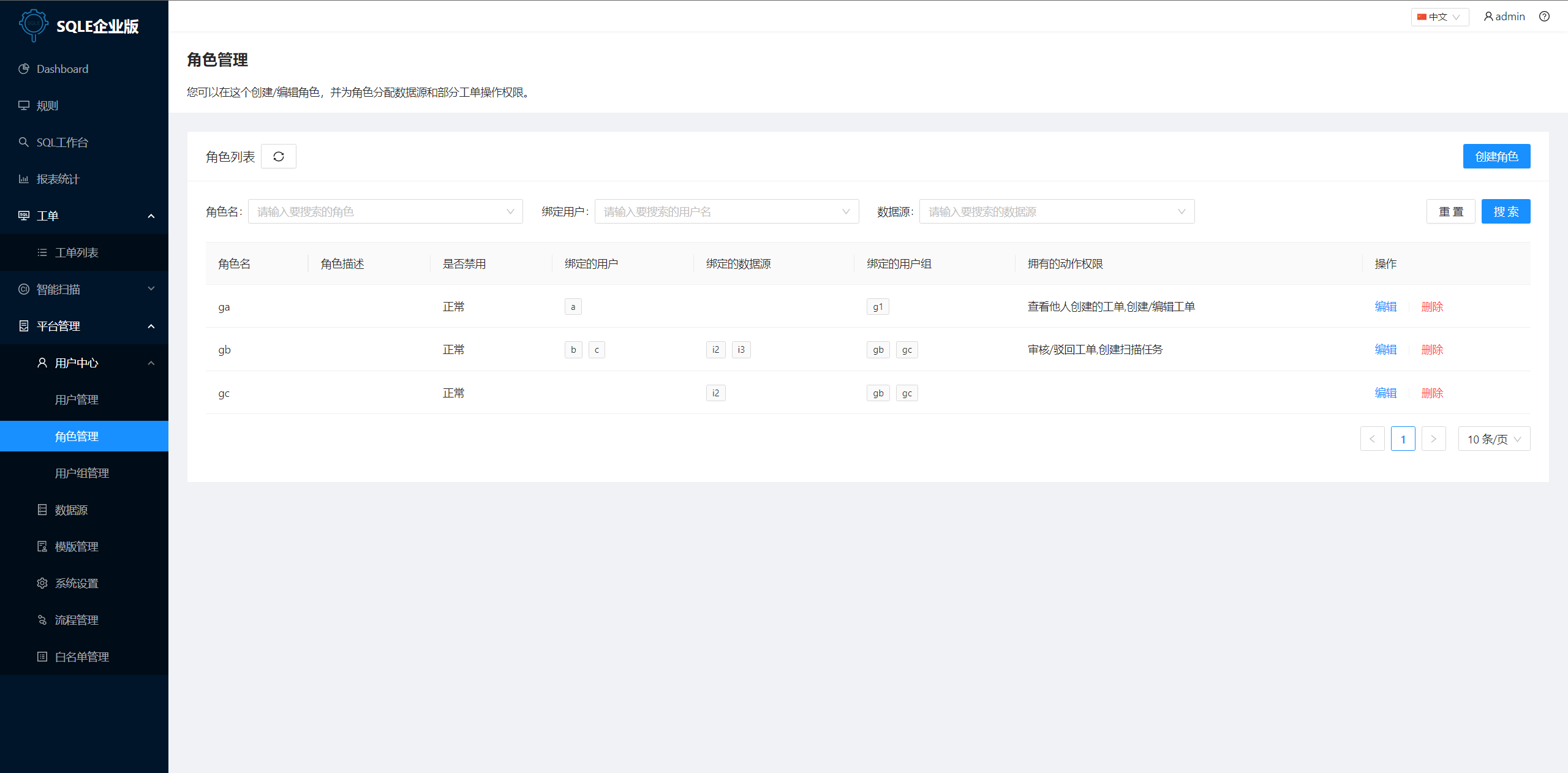Viewport: 1568px width, 773px height.
Task: Go to next page arrow
Action: pyautogui.click(x=1433, y=439)
